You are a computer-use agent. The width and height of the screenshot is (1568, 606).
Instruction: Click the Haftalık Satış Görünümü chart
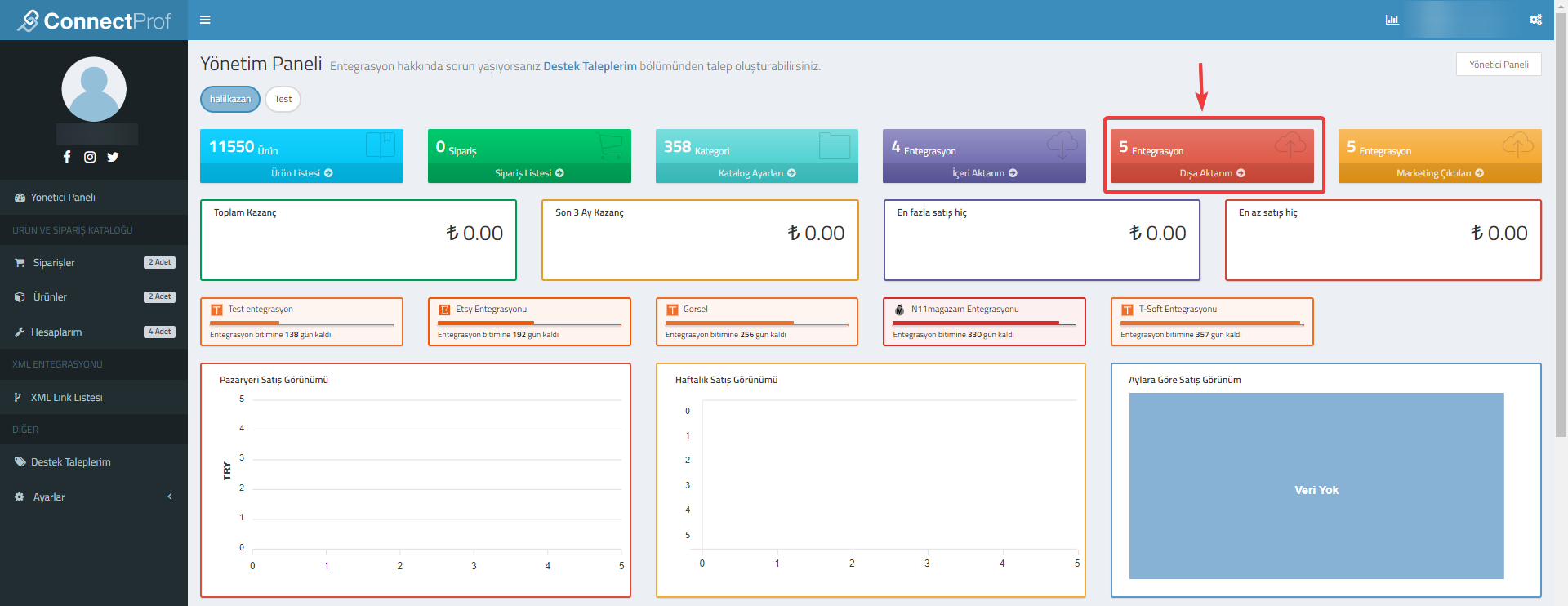coord(871,480)
